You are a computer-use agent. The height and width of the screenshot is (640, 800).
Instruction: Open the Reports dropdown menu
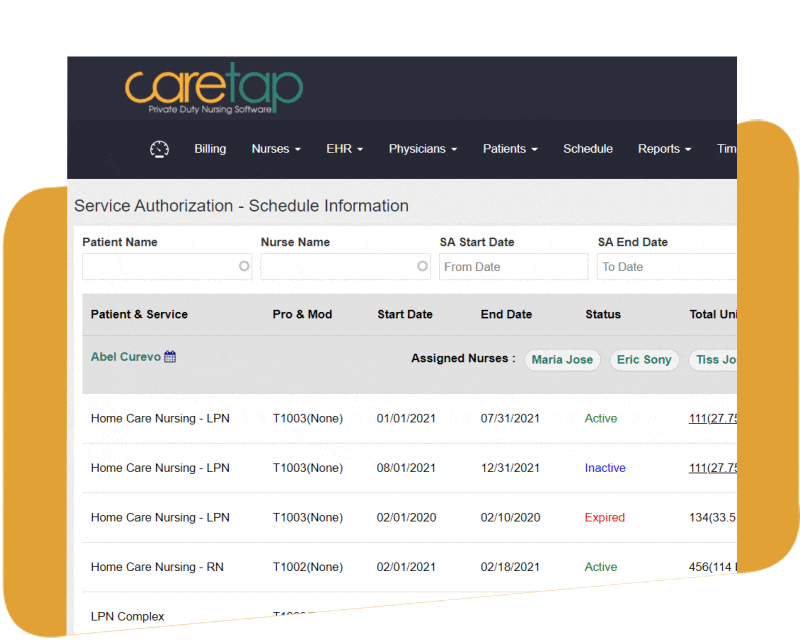664,149
